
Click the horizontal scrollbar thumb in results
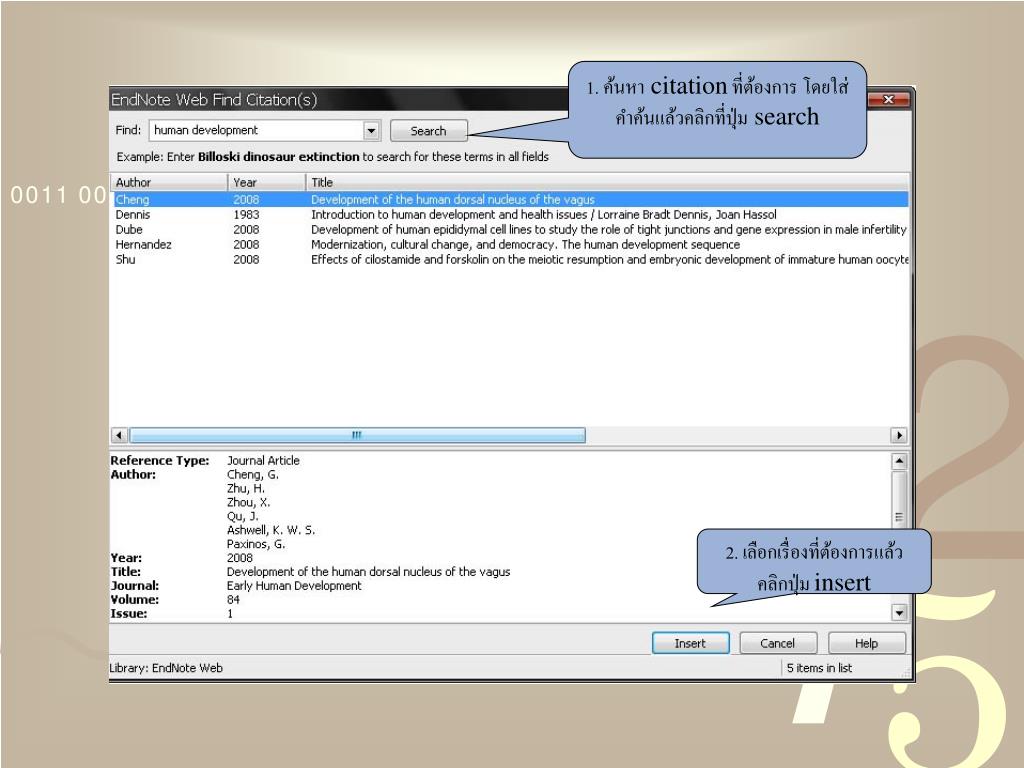click(x=357, y=435)
